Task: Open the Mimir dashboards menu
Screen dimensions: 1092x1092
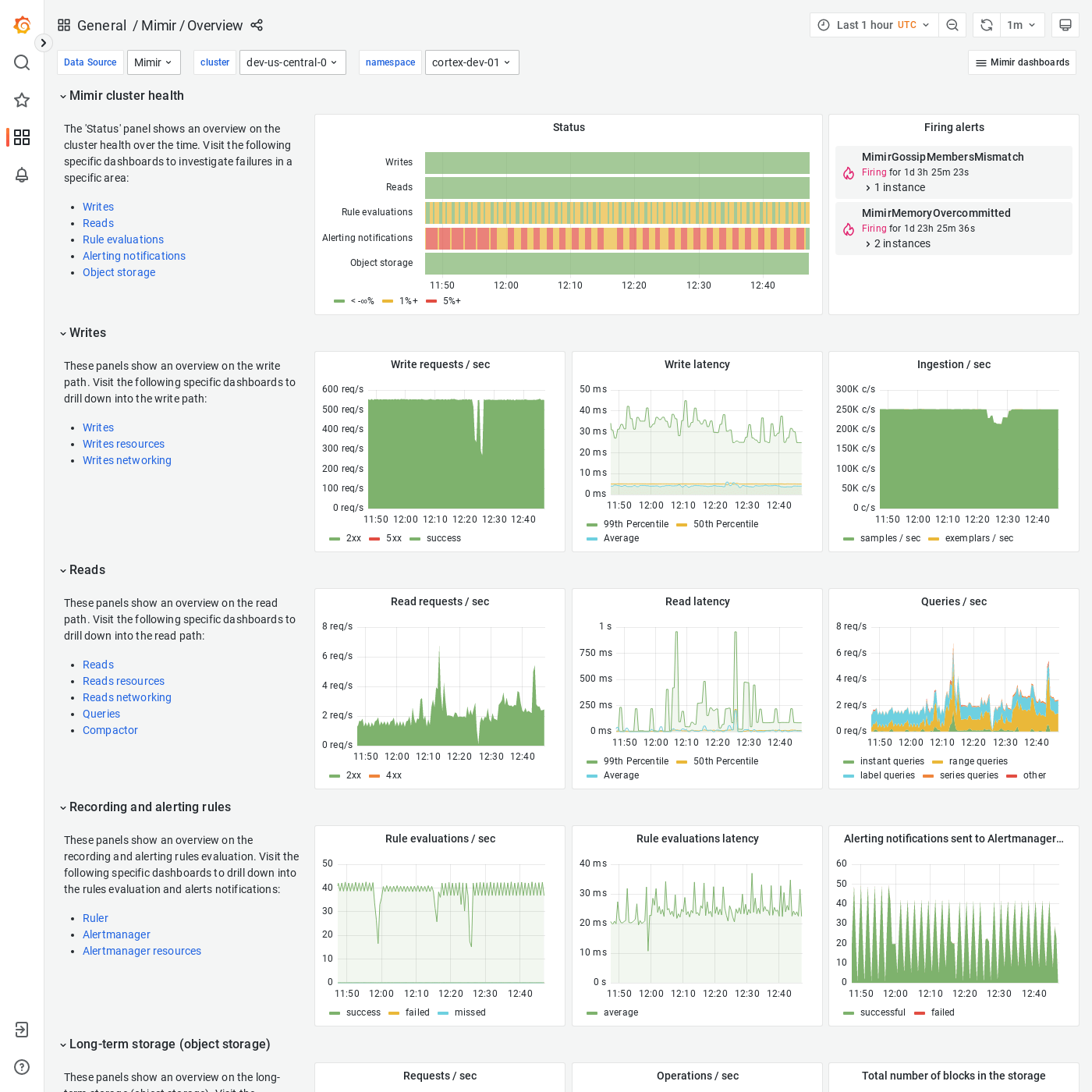Action: (1022, 62)
